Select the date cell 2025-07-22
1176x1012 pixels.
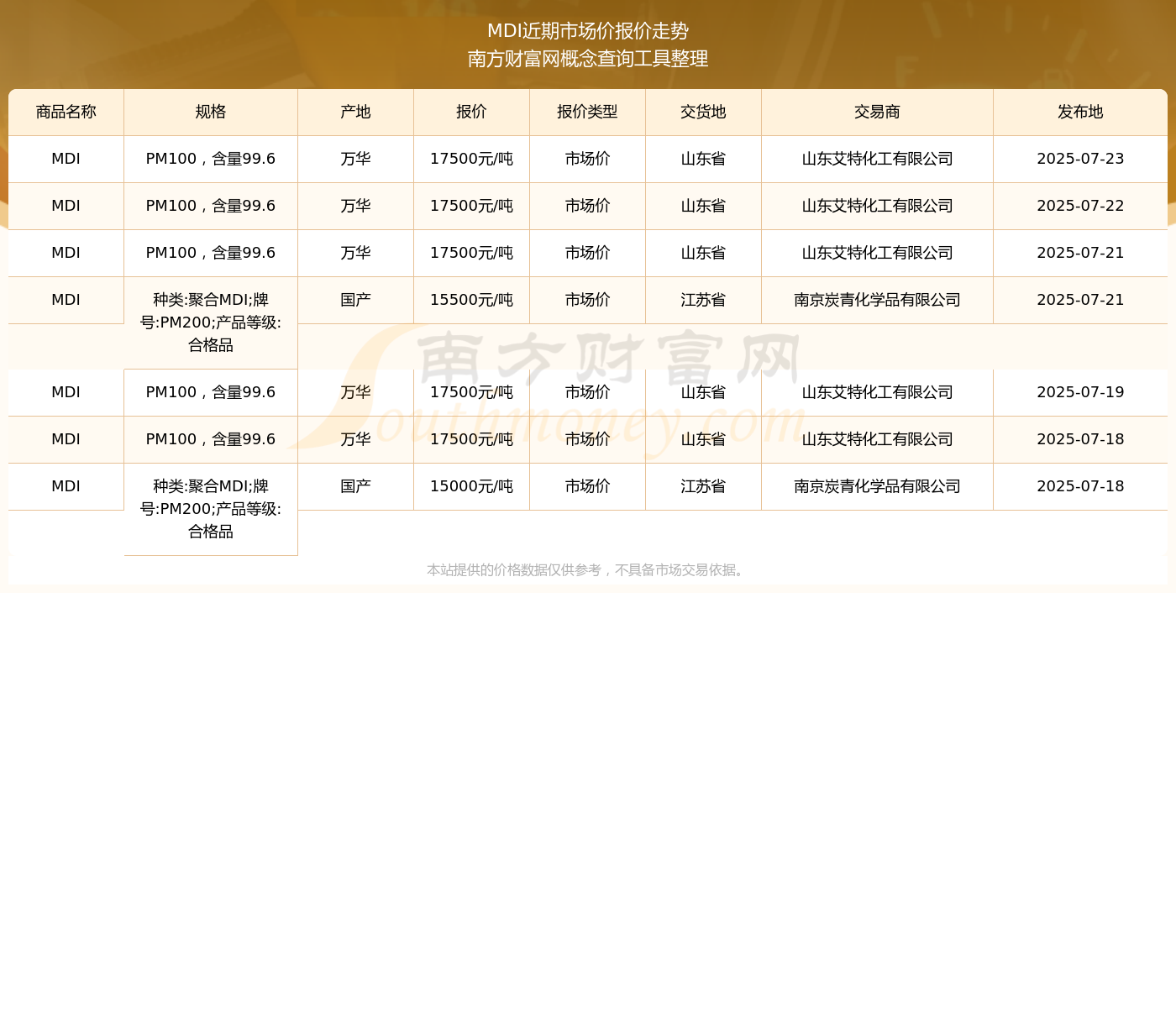pyautogui.click(x=1080, y=206)
